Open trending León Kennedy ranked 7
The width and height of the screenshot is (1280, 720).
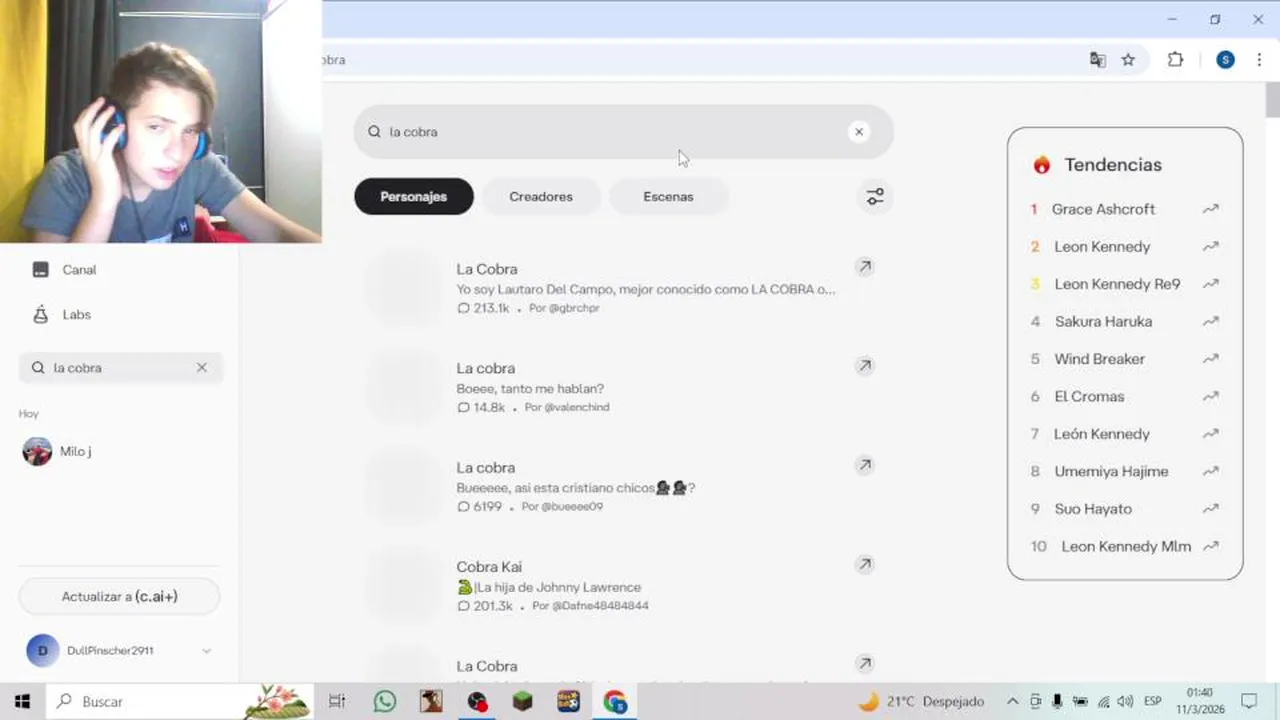point(1102,434)
